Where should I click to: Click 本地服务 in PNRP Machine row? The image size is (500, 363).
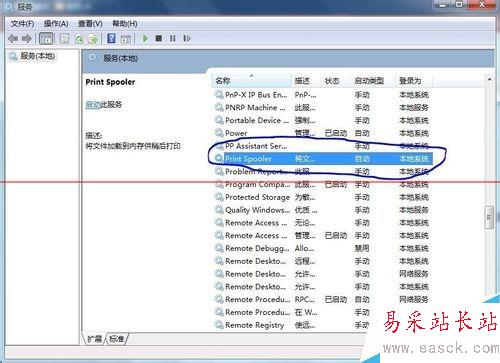[414, 107]
